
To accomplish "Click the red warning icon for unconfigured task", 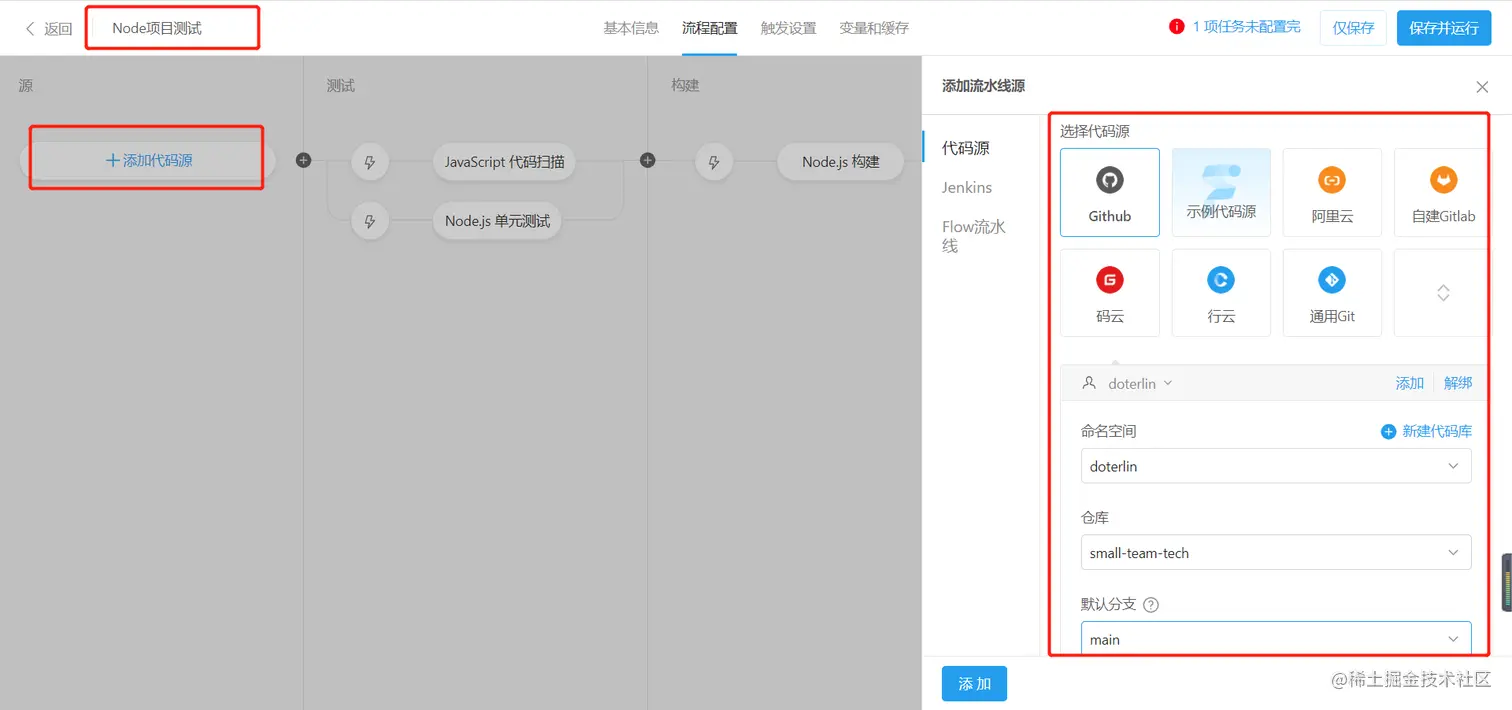I will tap(1177, 27).
